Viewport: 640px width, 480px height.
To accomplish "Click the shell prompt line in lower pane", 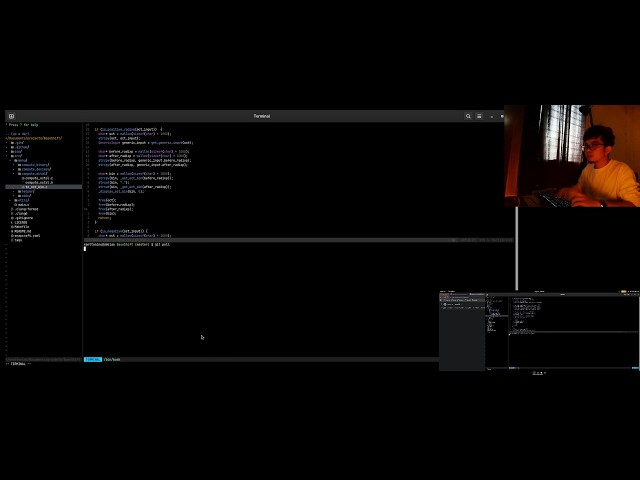I will (127, 244).
